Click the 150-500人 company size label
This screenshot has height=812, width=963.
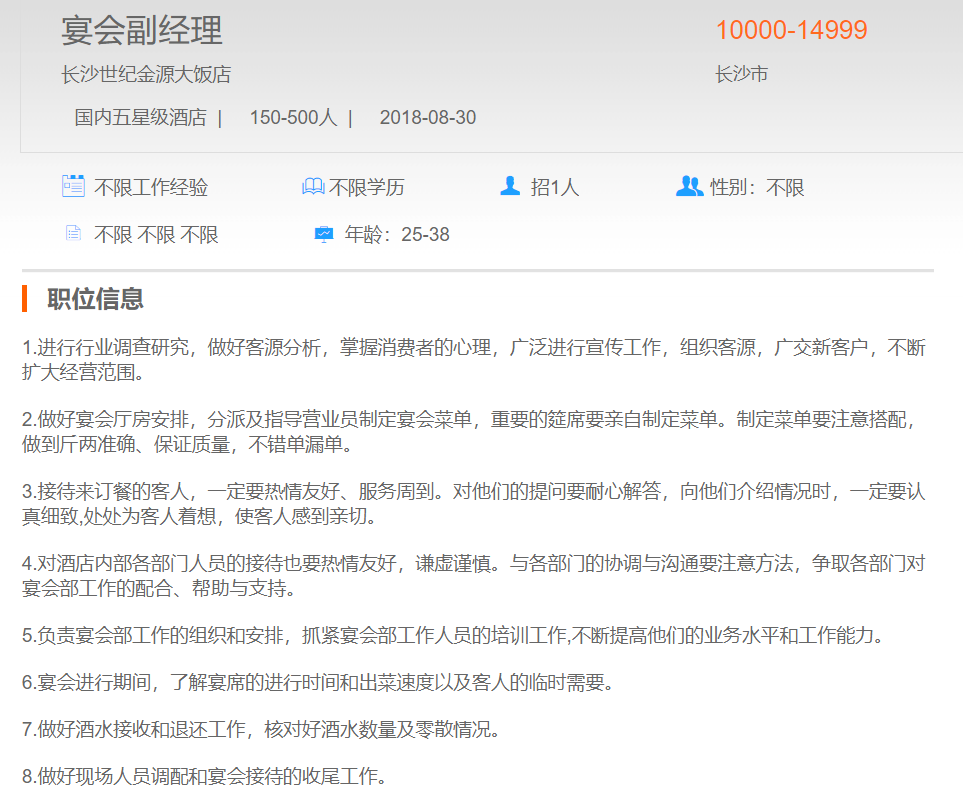pyautogui.click(x=293, y=117)
